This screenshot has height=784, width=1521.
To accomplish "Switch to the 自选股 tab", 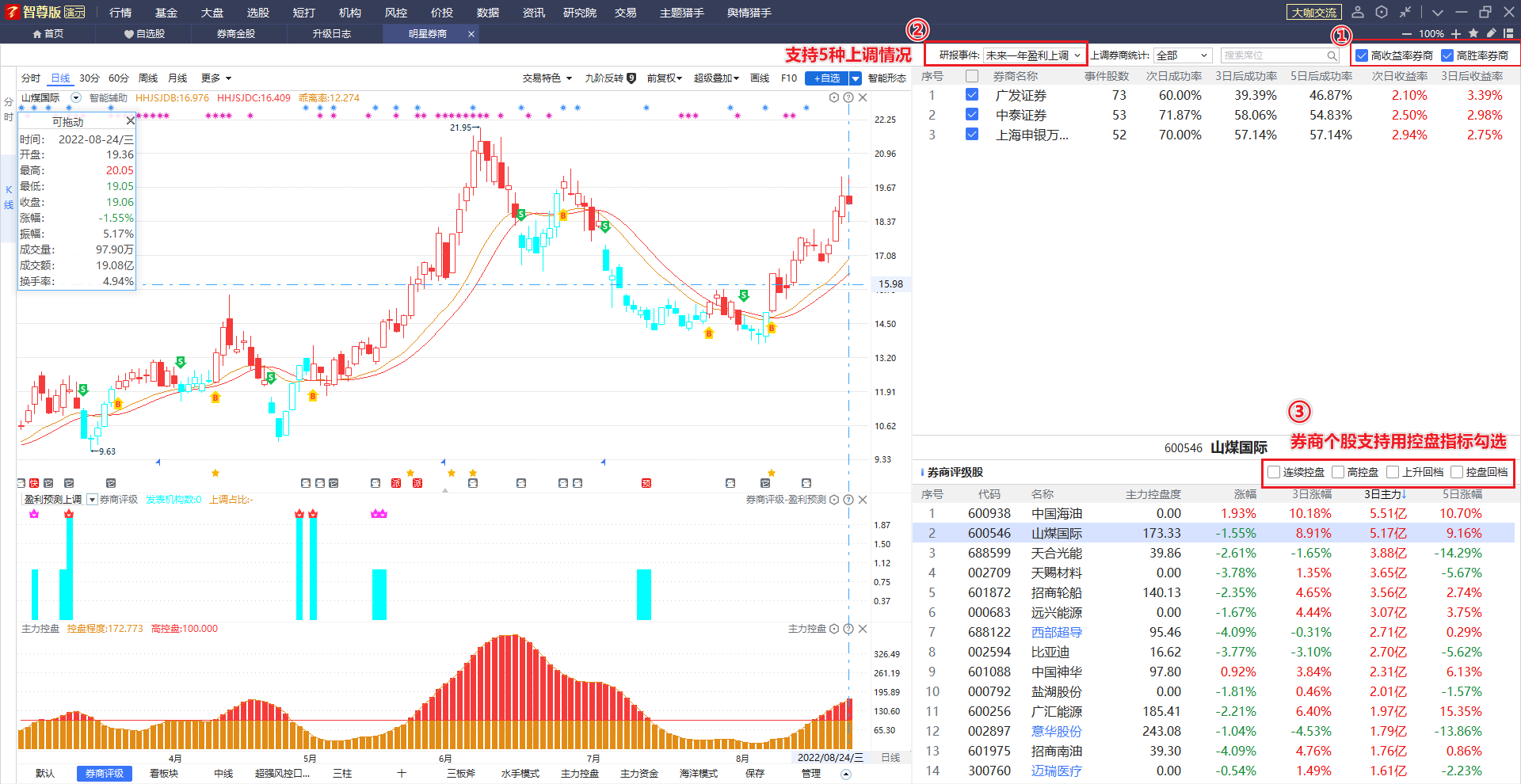I will coord(144,33).
